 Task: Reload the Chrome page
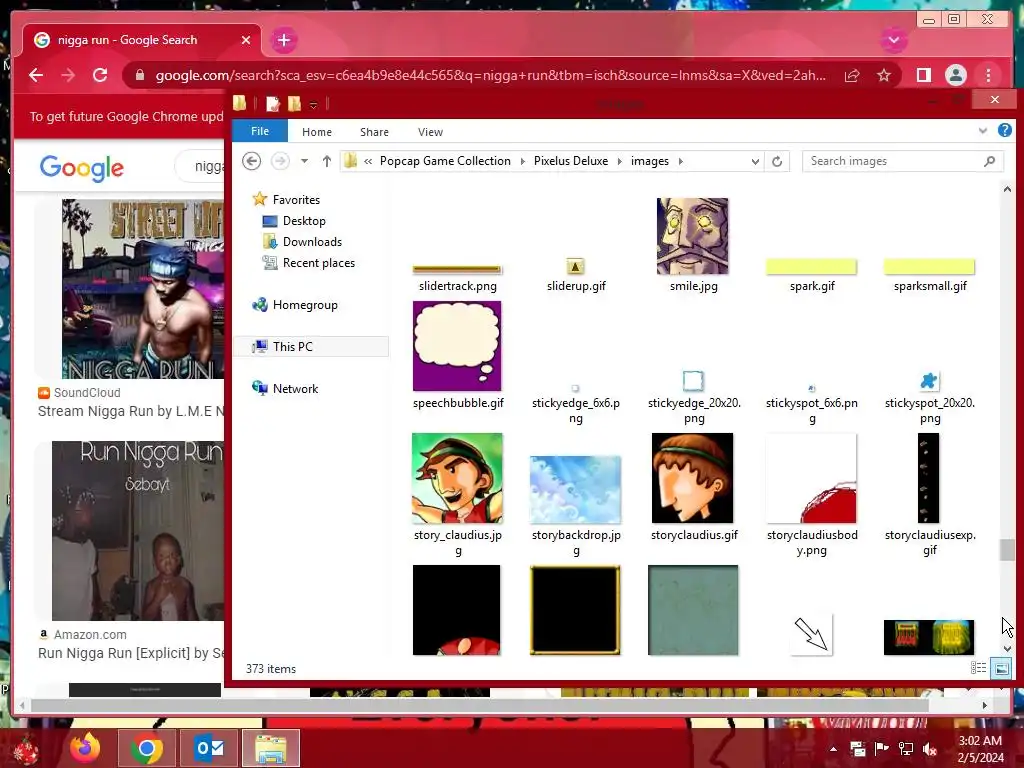pos(100,75)
